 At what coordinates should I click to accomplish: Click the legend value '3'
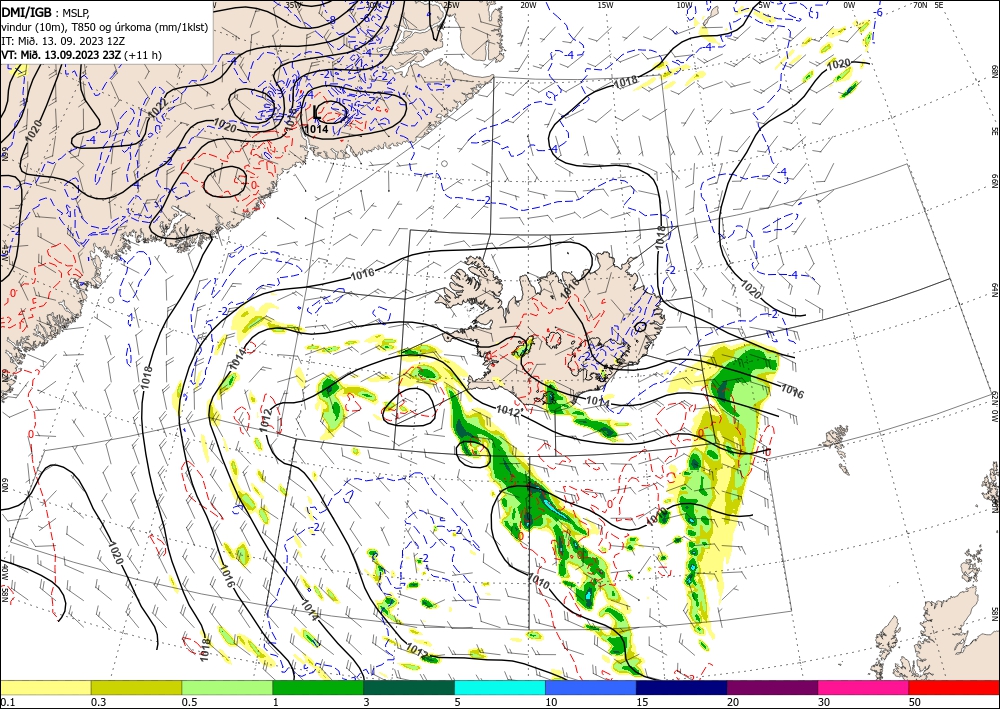pos(367,702)
